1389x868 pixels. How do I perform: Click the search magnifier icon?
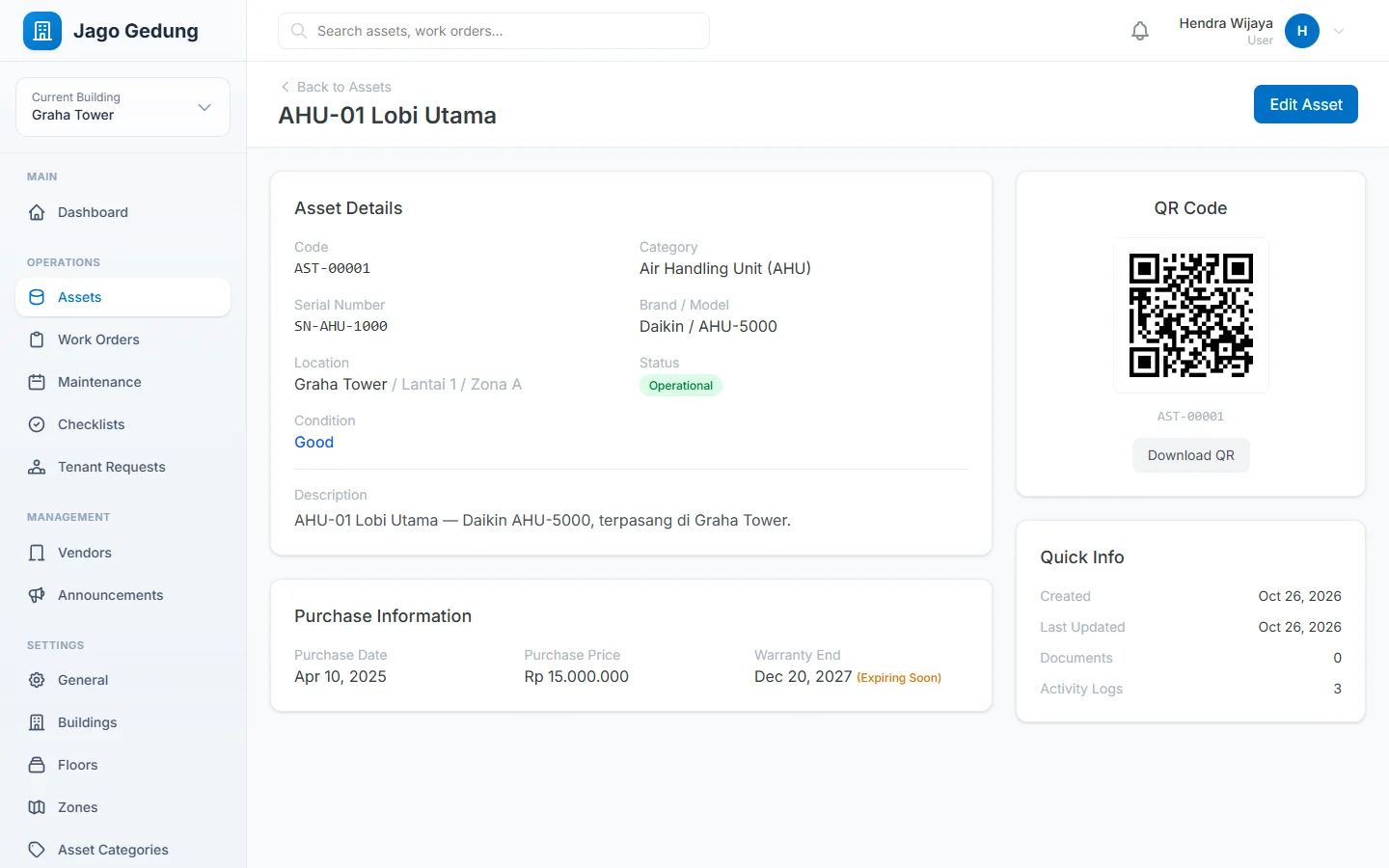[299, 31]
